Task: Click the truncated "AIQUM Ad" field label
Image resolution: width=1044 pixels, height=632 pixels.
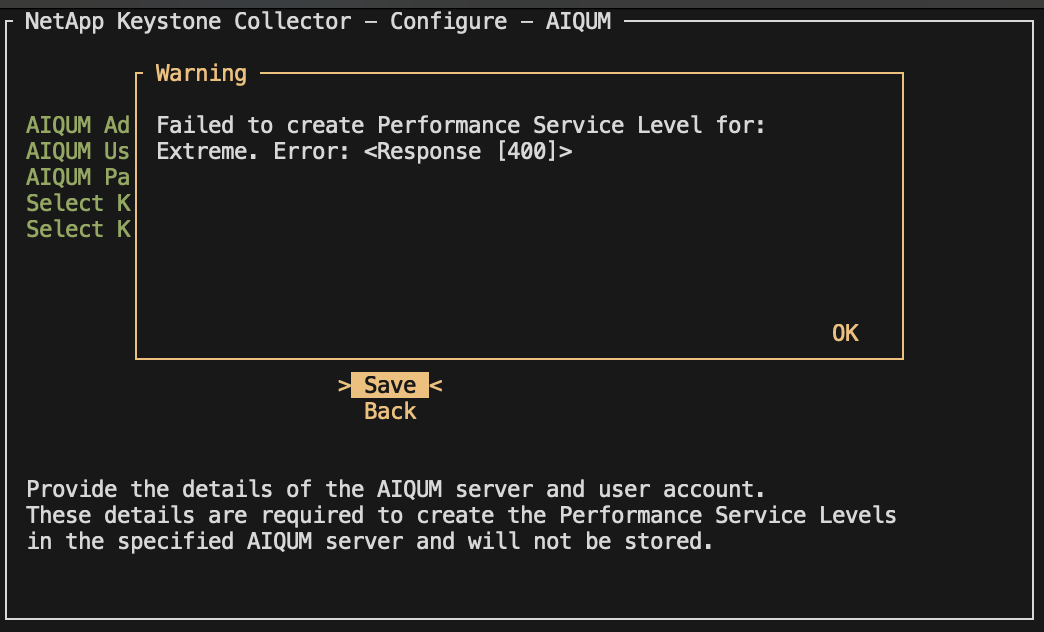Action: tap(78, 125)
